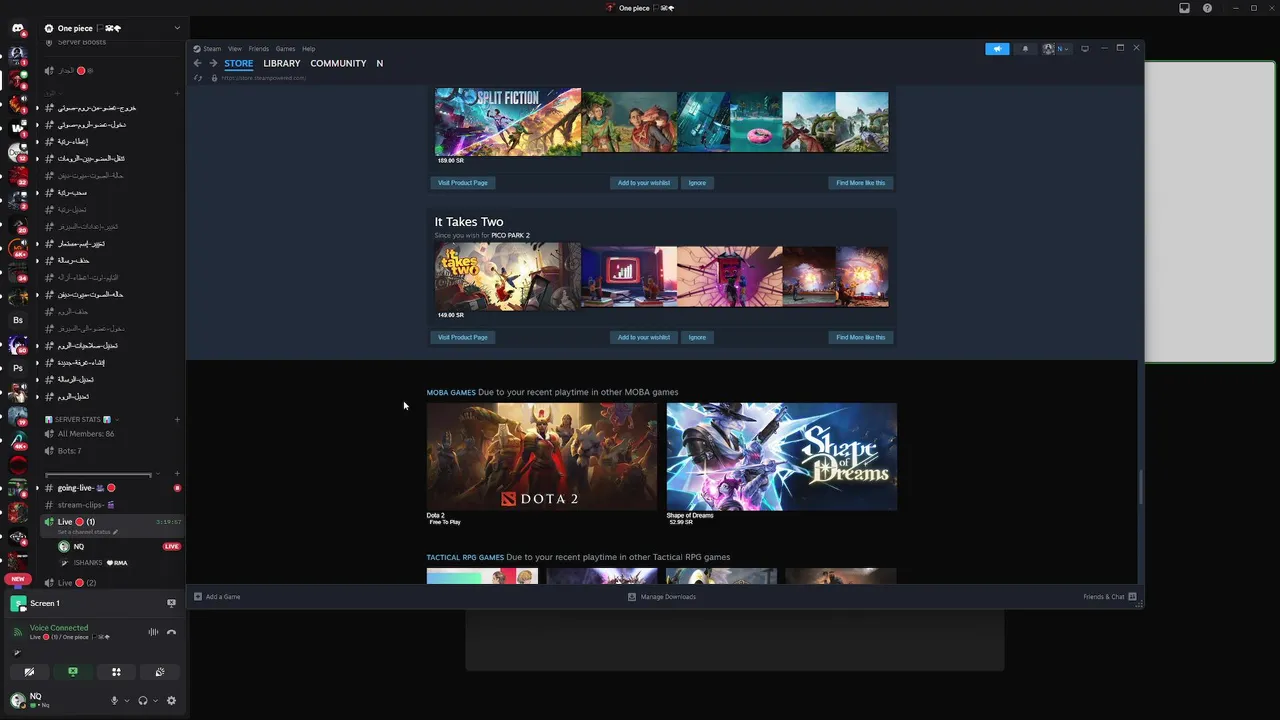This screenshot has width=1280, height=720.
Task: Open Manage Downloads in Steam footer
Action: (x=662, y=597)
